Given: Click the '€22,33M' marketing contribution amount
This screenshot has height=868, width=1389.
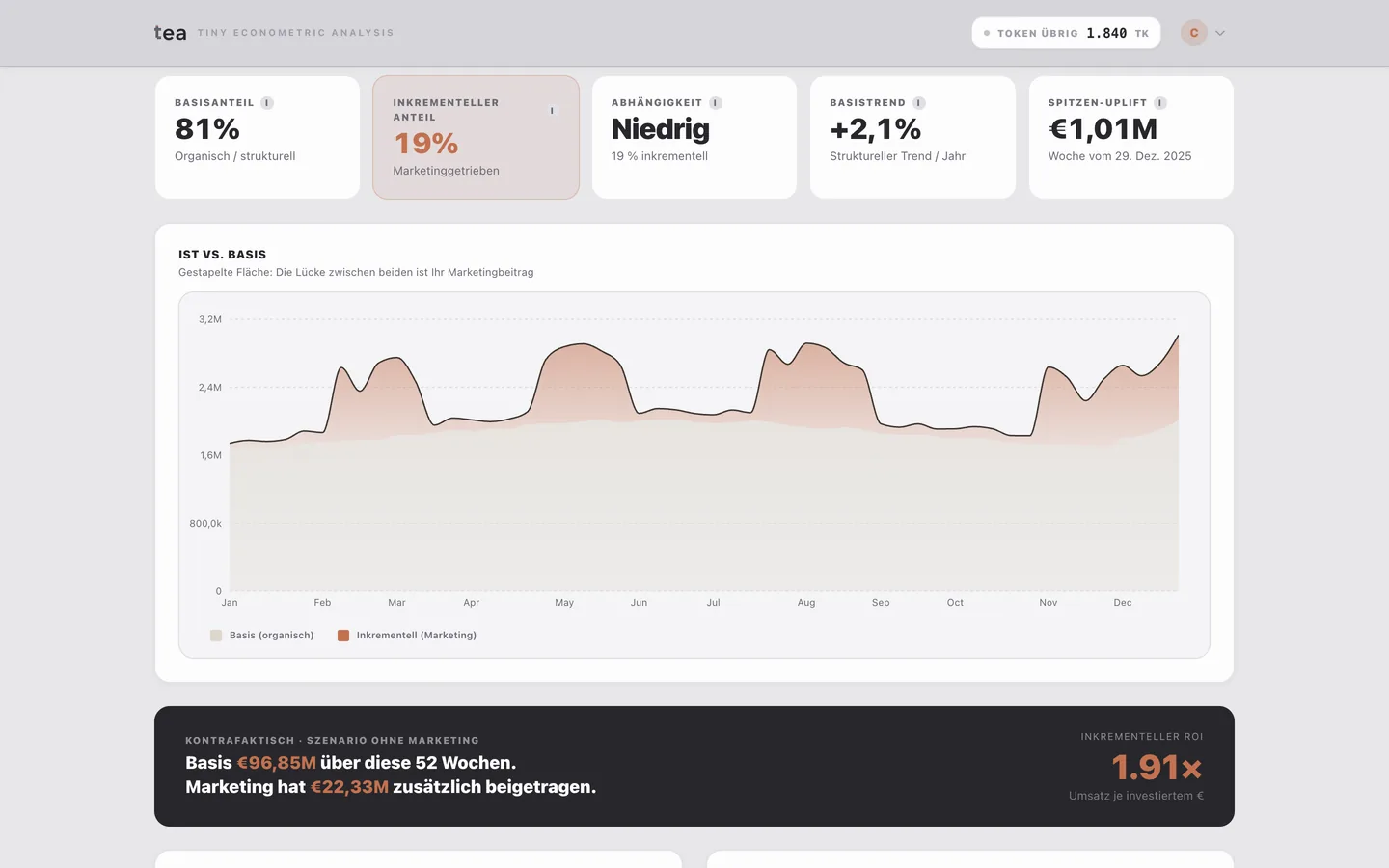Looking at the screenshot, I should pos(349,787).
